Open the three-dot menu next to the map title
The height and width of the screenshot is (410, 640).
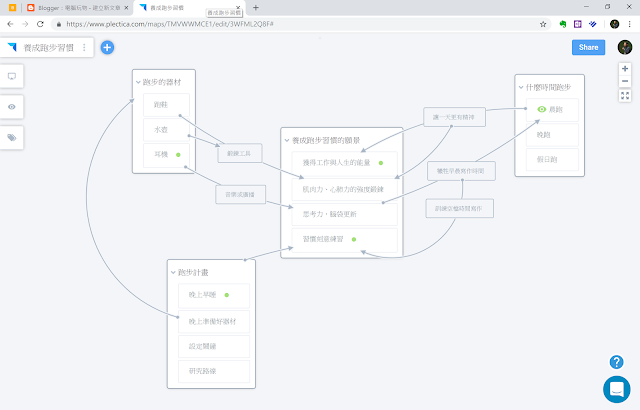click(x=84, y=47)
